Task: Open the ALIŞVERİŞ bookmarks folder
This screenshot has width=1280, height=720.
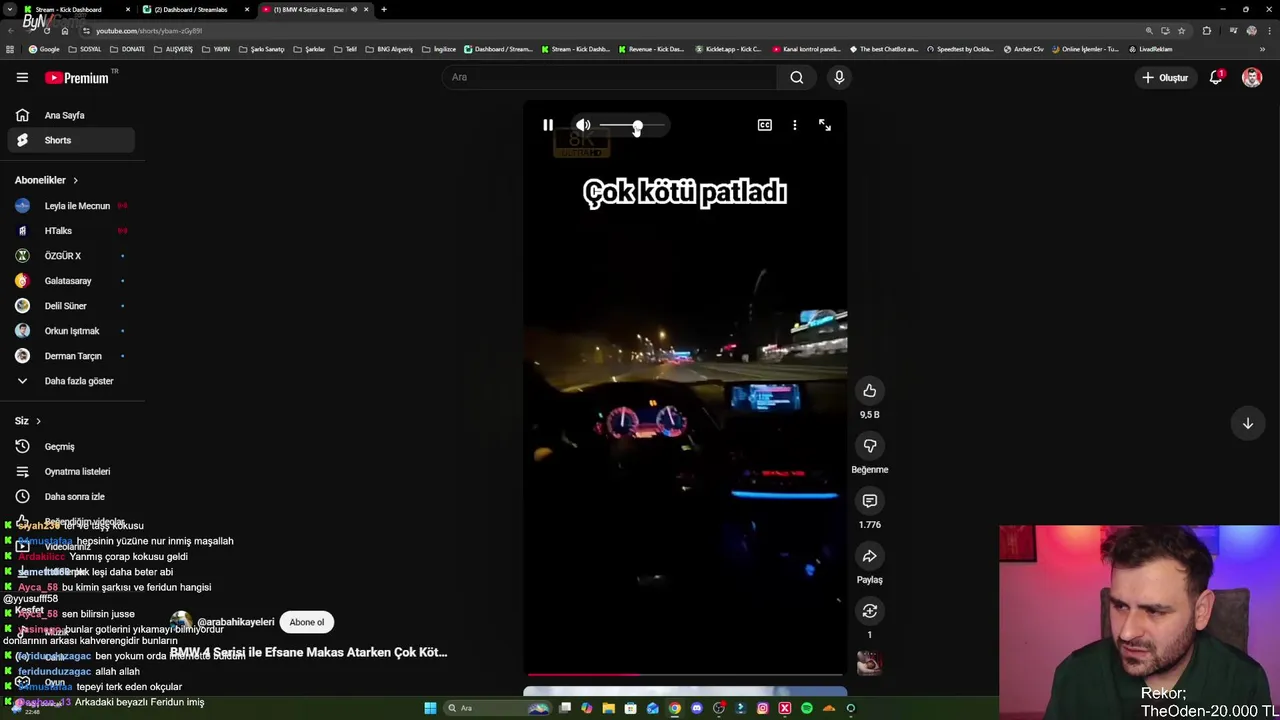Action: pyautogui.click(x=173, y=49)
